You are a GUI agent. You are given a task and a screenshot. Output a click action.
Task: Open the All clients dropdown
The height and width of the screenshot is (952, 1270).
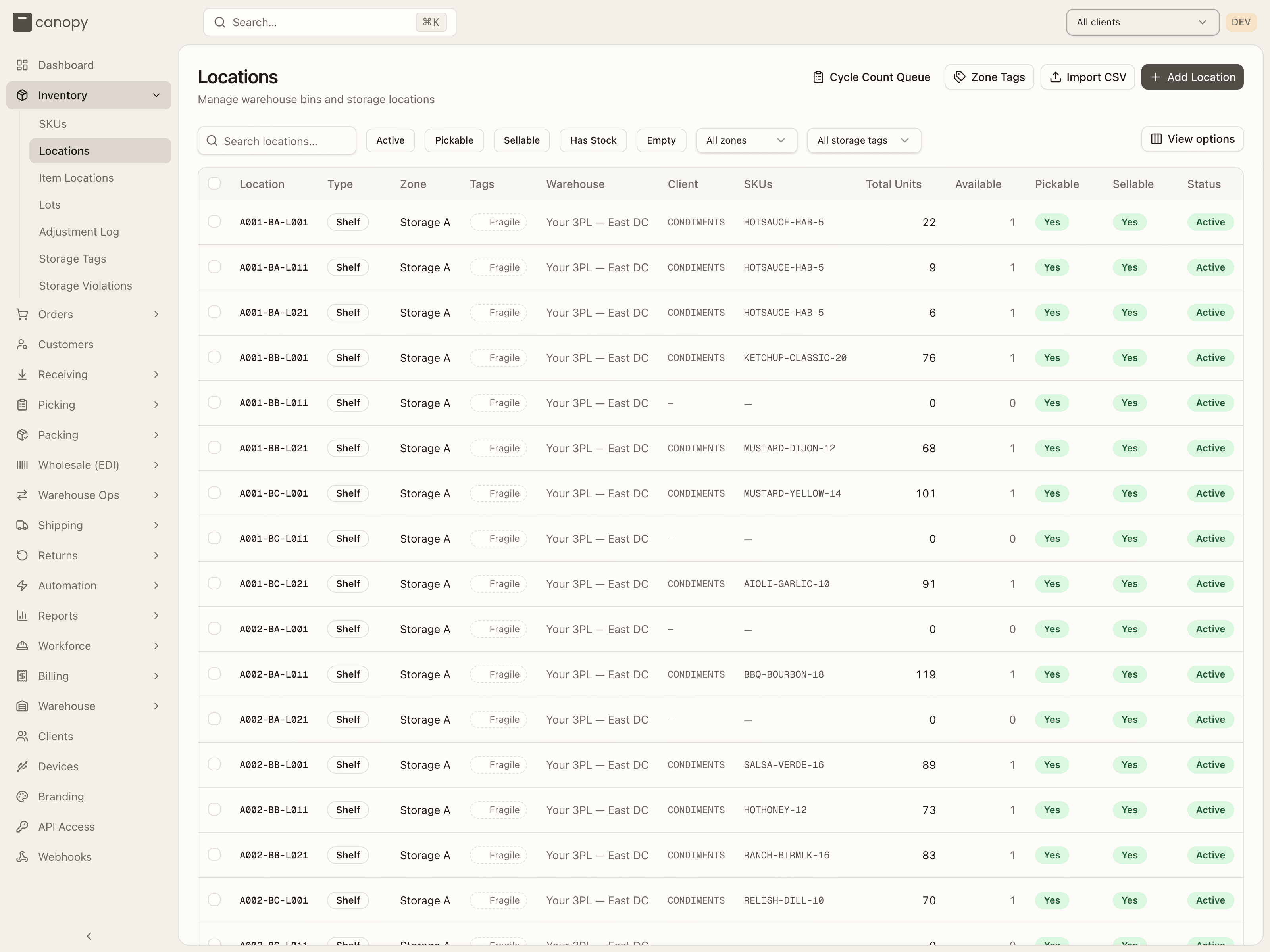pos(1142,22)
